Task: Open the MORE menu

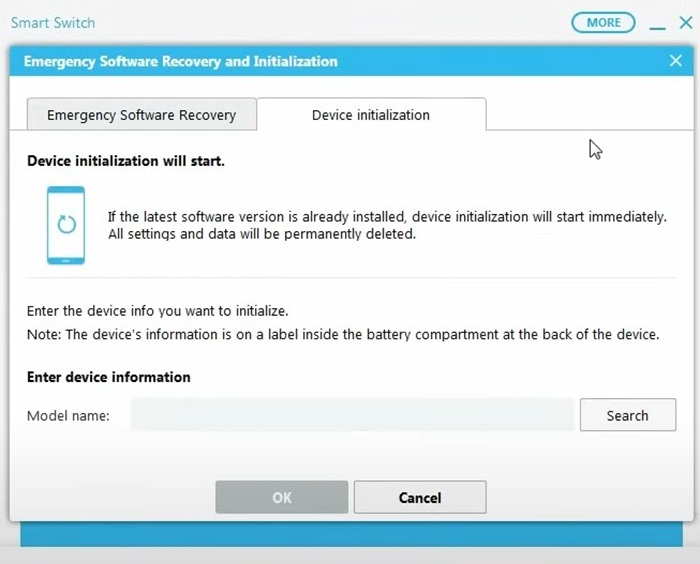Action: click(x=603, y=22)
